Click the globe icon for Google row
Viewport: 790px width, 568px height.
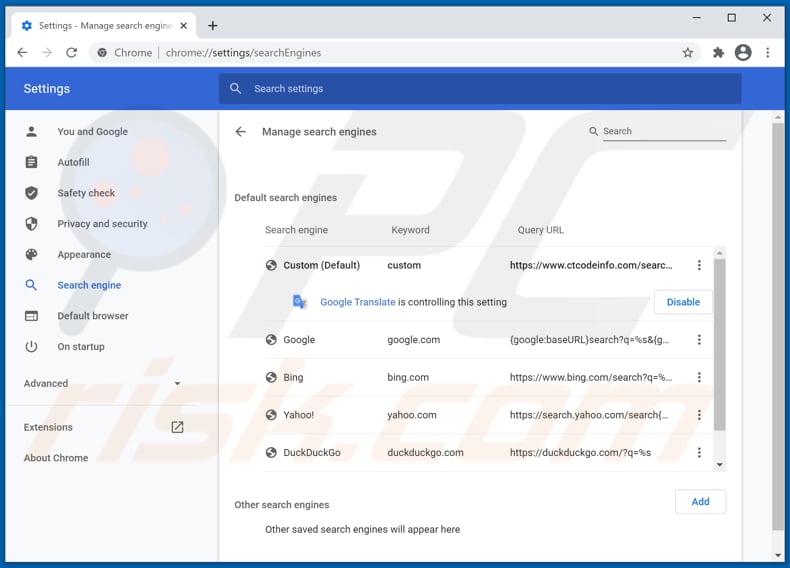[271, 340]
